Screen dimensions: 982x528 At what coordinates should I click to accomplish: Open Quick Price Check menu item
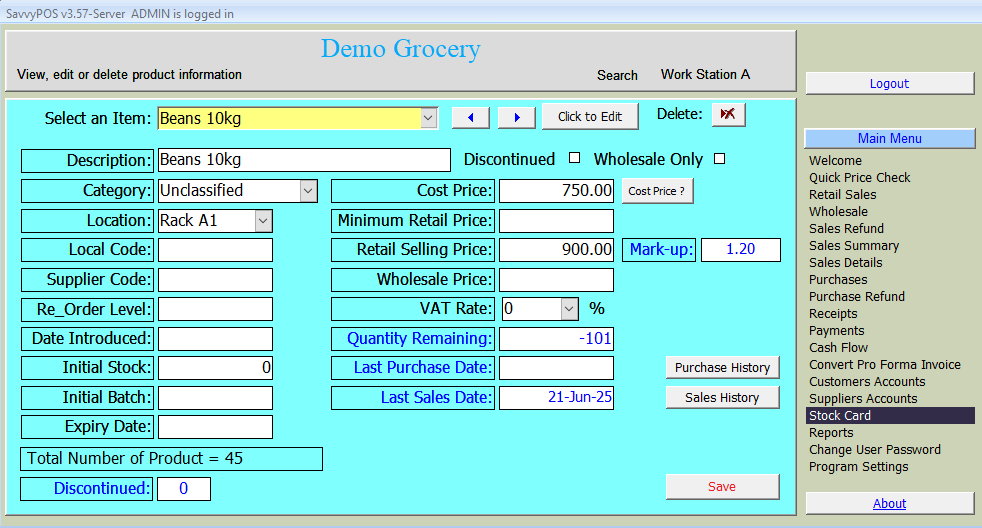pos(859,178)
